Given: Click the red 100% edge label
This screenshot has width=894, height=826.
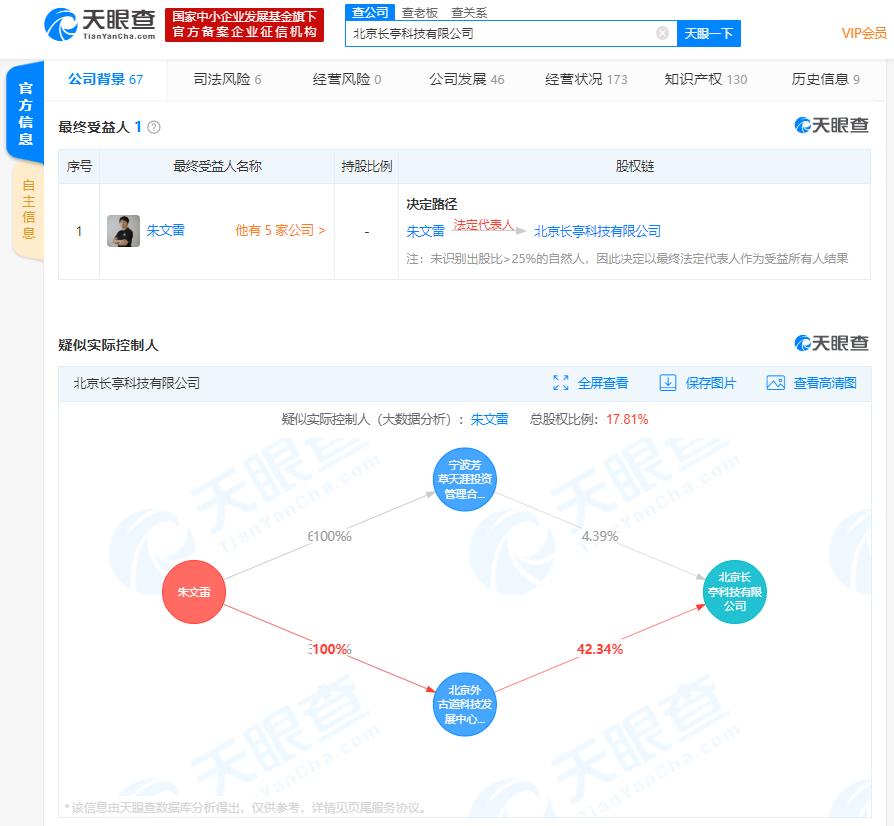Looking at the screenshot, I should (330, 649).
